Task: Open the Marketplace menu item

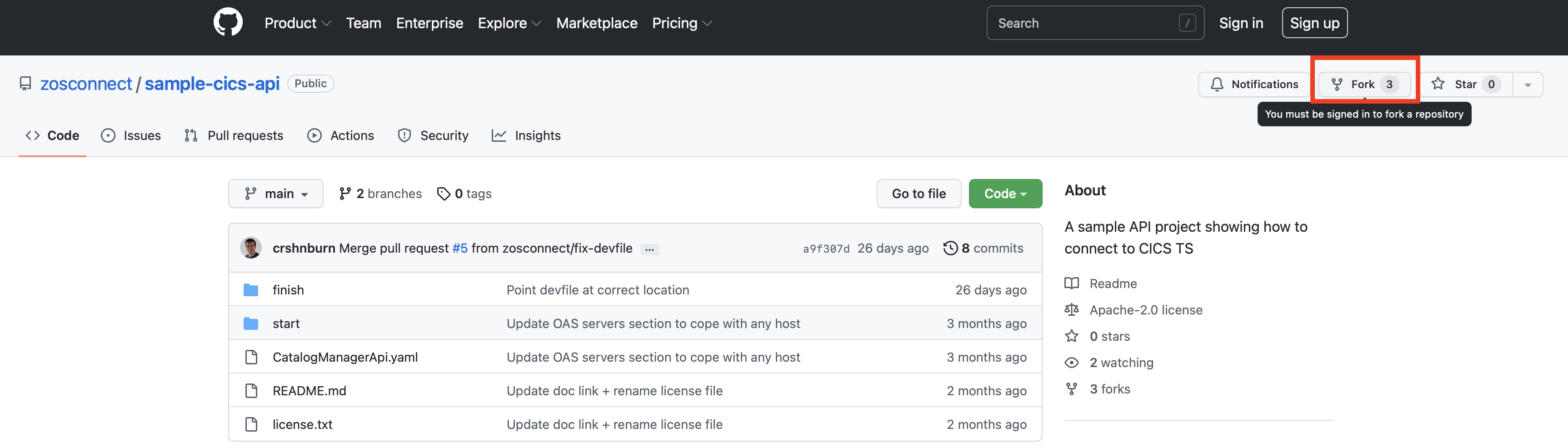Action: 596,23
